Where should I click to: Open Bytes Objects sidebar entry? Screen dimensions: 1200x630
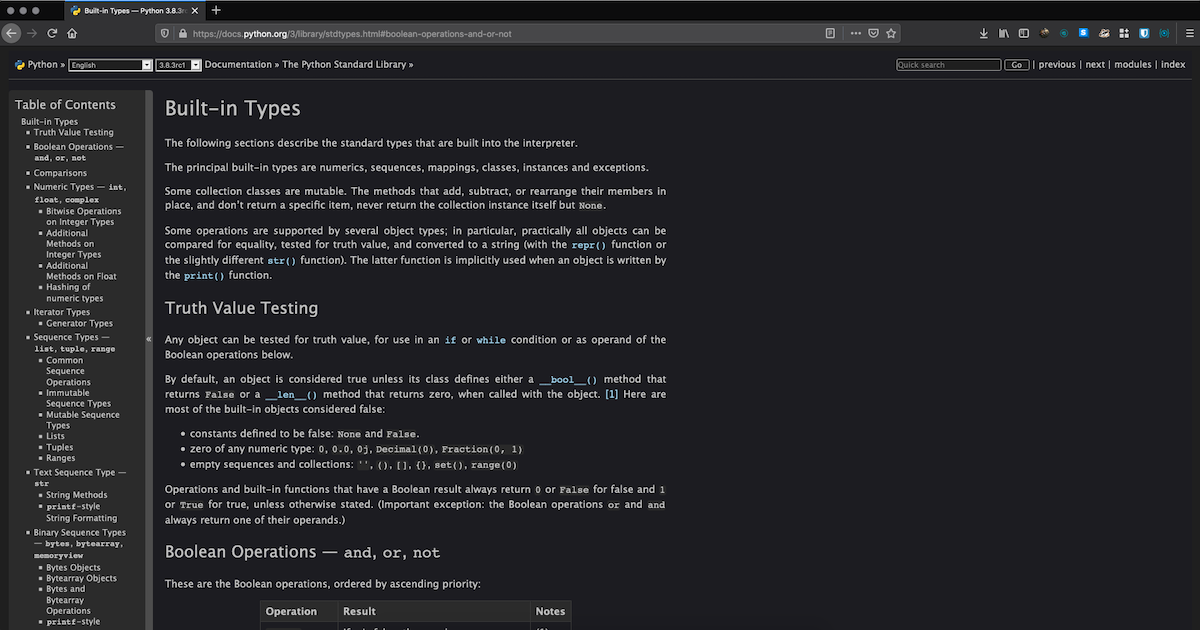tap(73, 567)
